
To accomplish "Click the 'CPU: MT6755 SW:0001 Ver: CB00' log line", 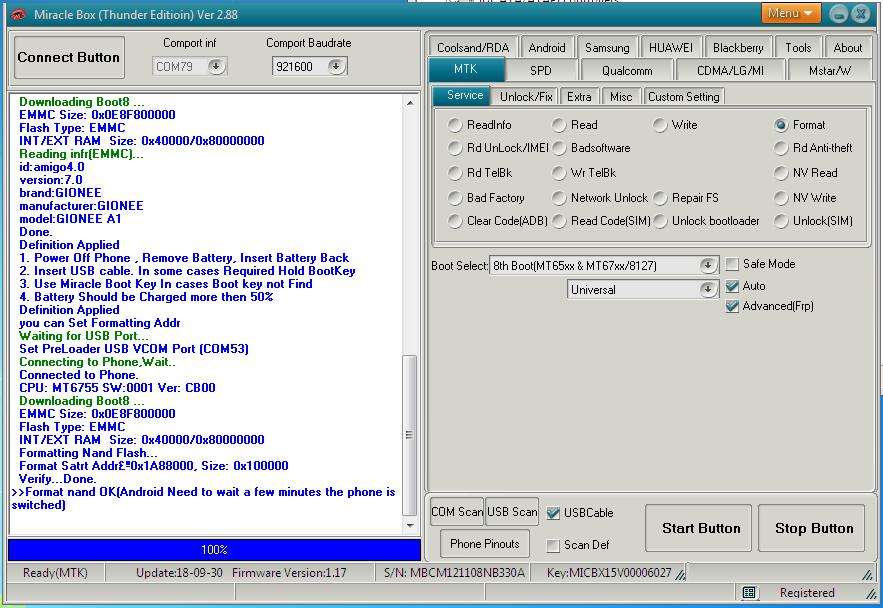I will (x=117, y=387).
